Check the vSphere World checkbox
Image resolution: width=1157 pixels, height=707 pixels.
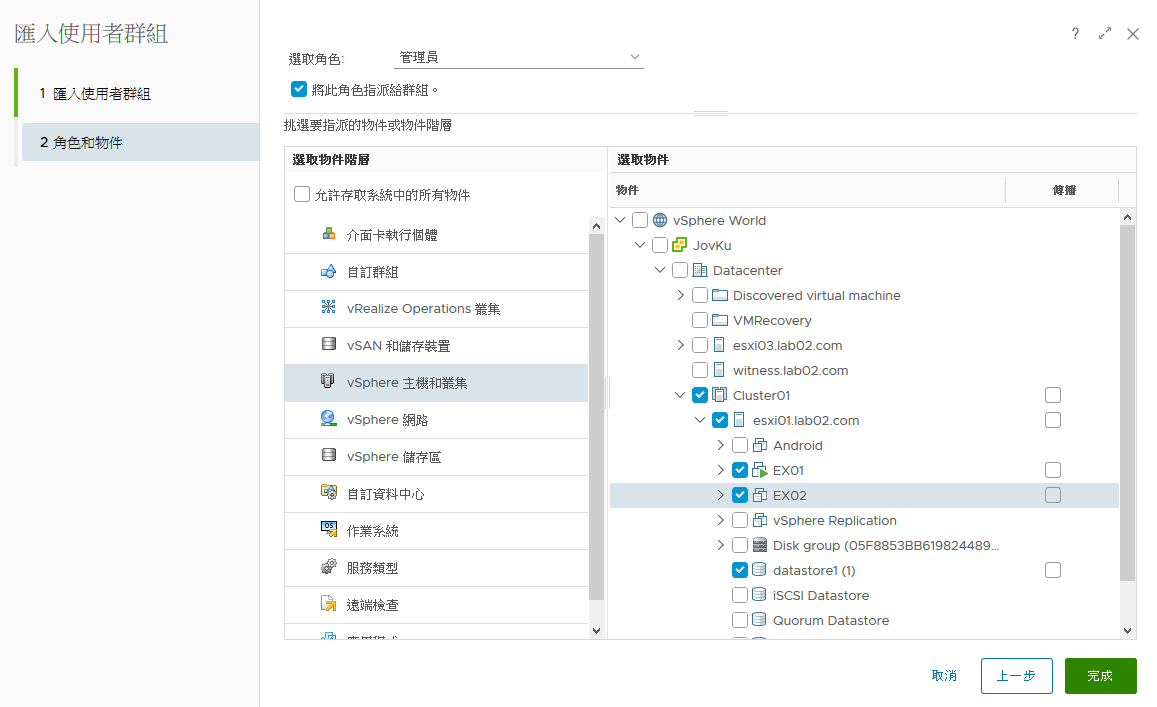[640, 220]
